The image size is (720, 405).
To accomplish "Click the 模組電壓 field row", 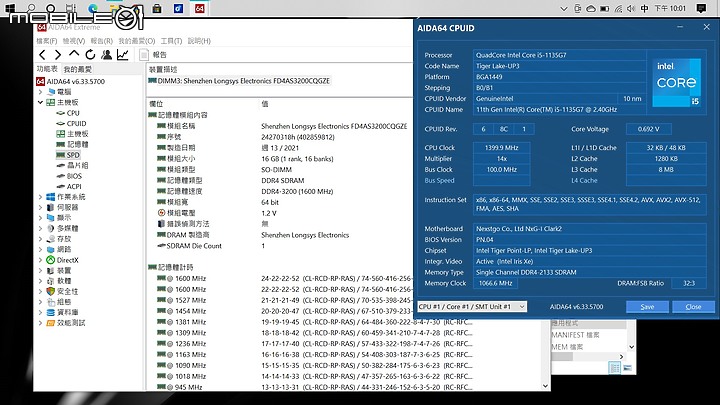I will [x=280, y=213].
